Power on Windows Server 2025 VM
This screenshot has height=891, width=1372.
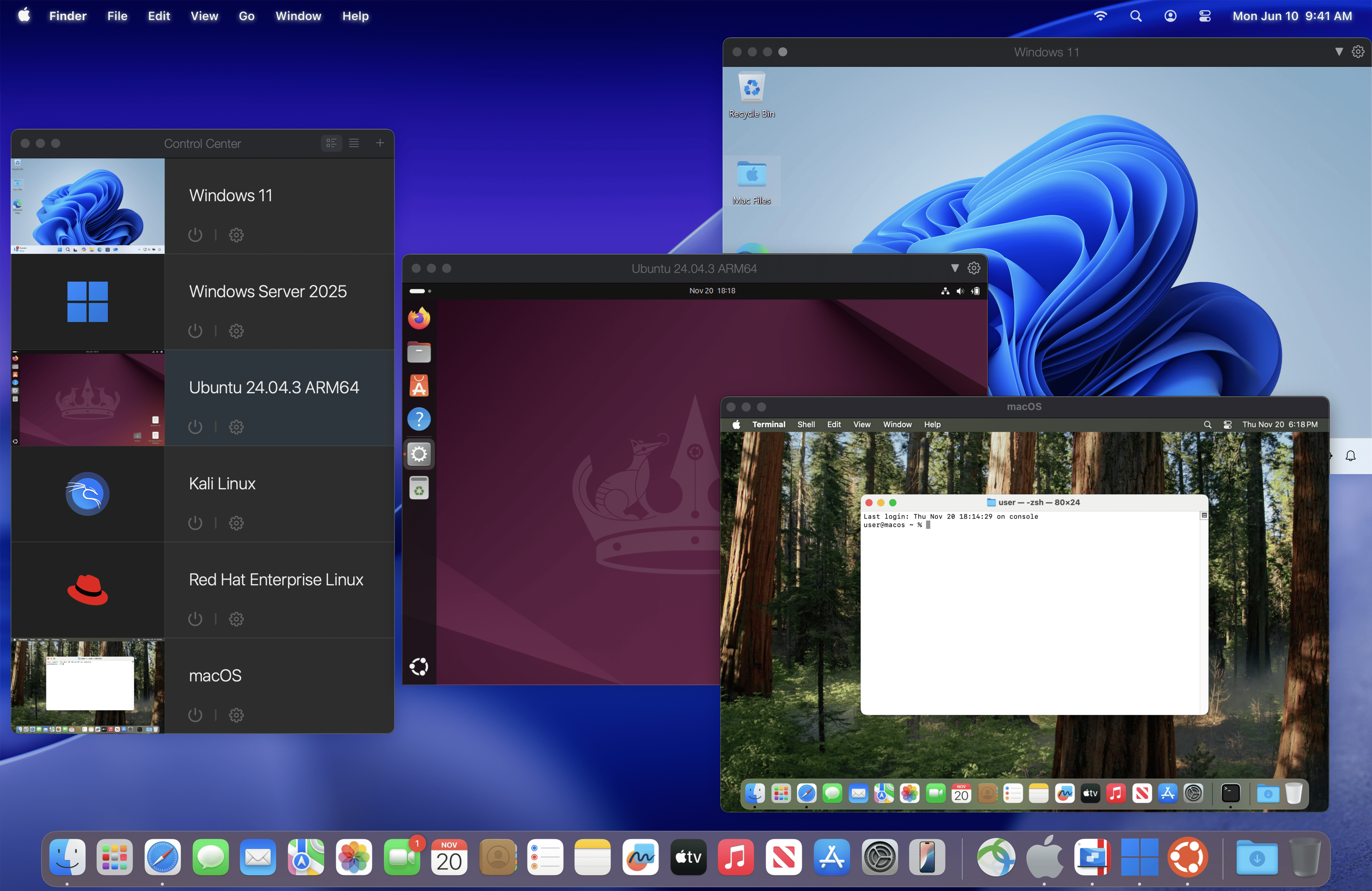pos(195,331)
